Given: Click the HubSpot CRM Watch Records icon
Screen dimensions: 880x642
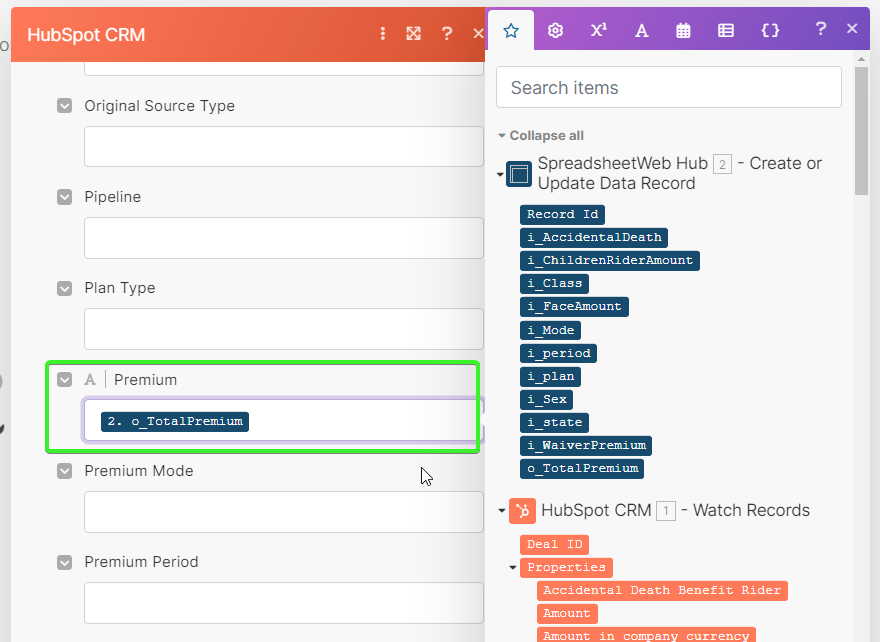Looking at the screenshot, I should coord(522,511).
